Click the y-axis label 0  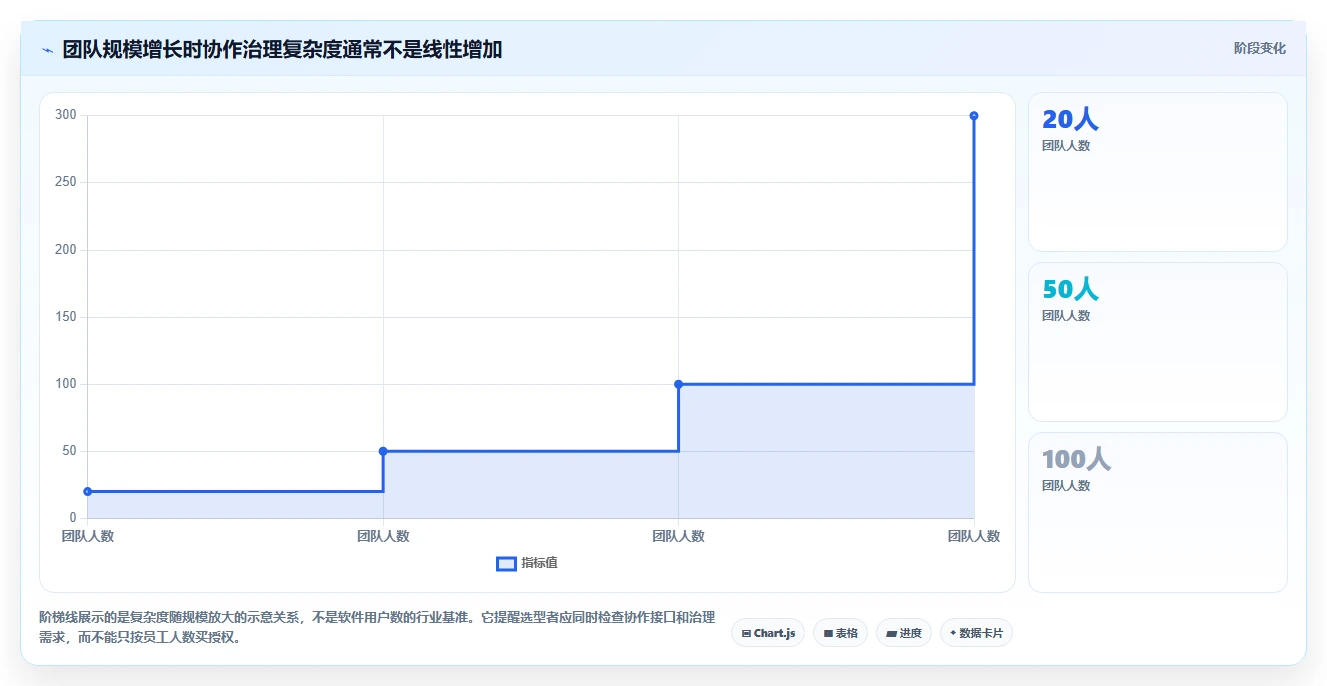click(x=73, y=518)
